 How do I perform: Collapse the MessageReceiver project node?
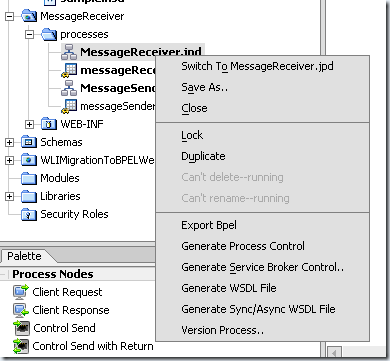[x=10, y=16]
